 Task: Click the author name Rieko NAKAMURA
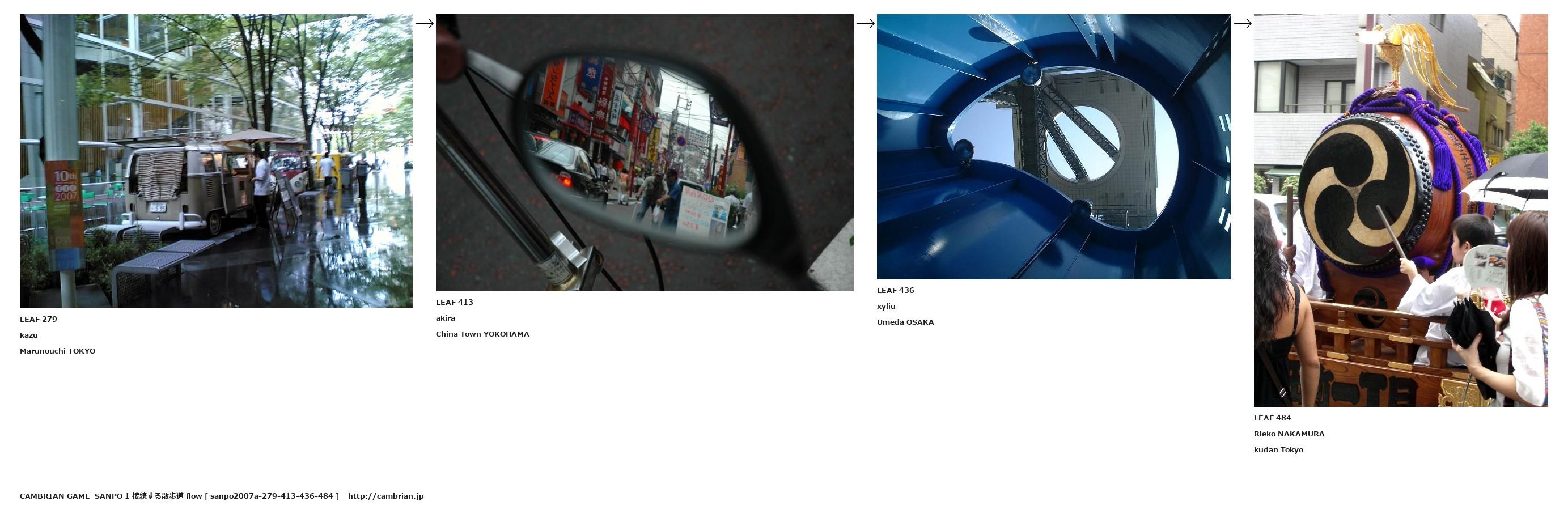click(x=1289, y=434)
